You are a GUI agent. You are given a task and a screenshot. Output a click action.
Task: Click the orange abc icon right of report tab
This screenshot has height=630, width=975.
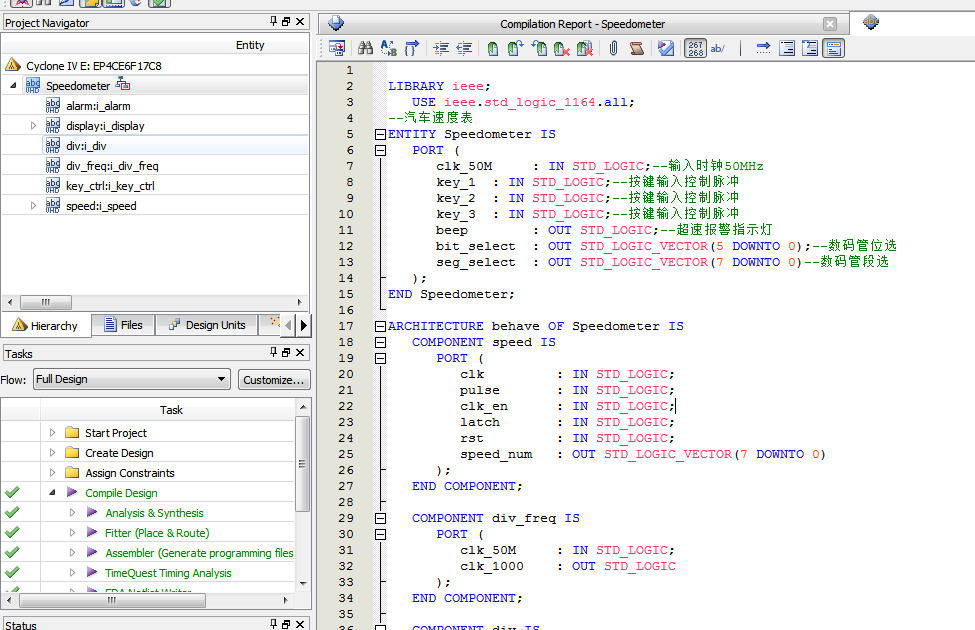[871, 22]
